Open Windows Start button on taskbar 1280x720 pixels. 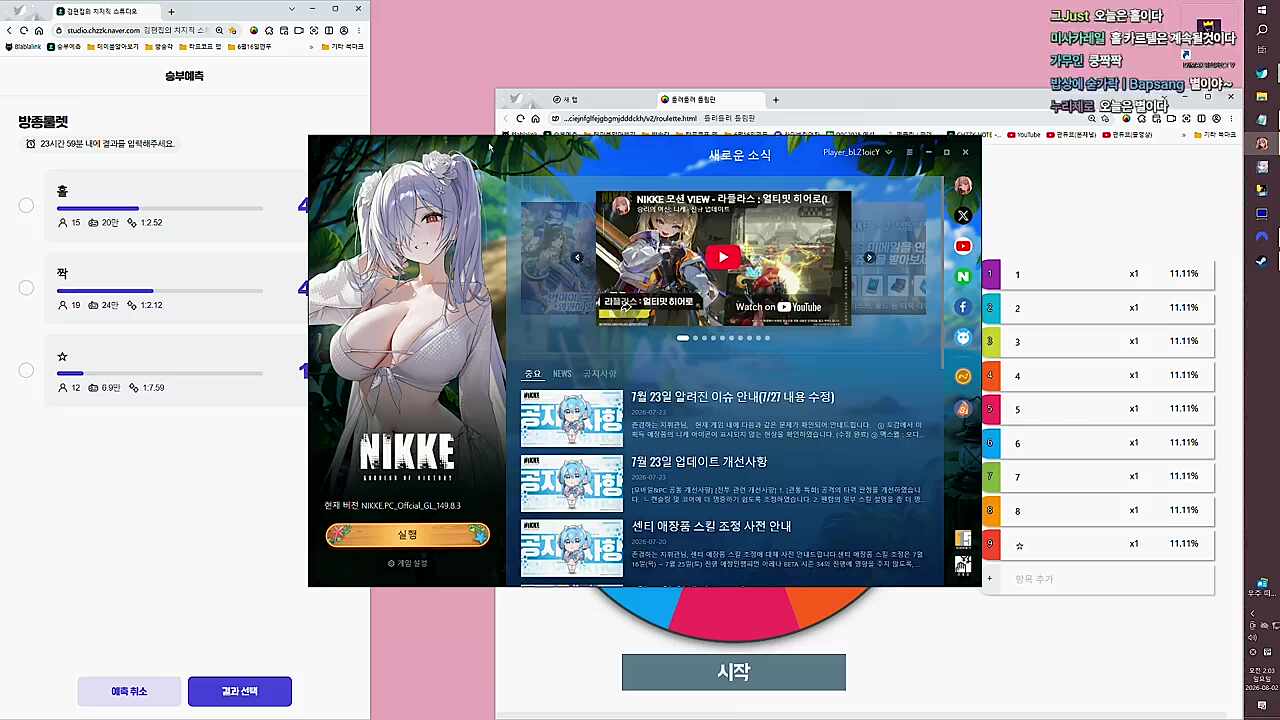click(x=1262, y=10)
